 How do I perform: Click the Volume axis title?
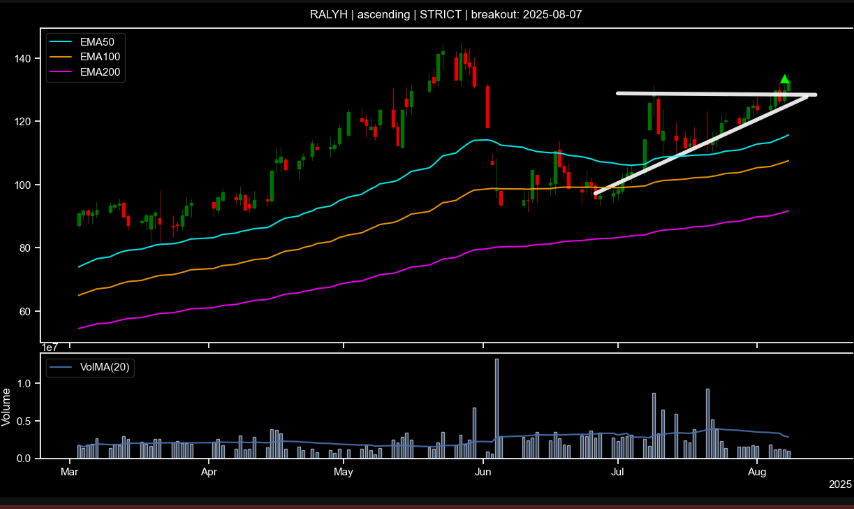pos(6,407)
